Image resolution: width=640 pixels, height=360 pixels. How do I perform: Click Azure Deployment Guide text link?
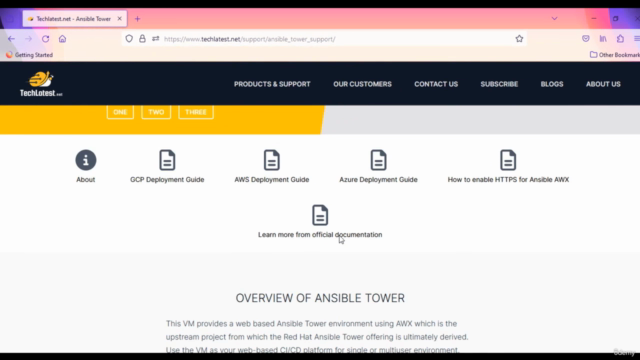[x=378, y=180]
